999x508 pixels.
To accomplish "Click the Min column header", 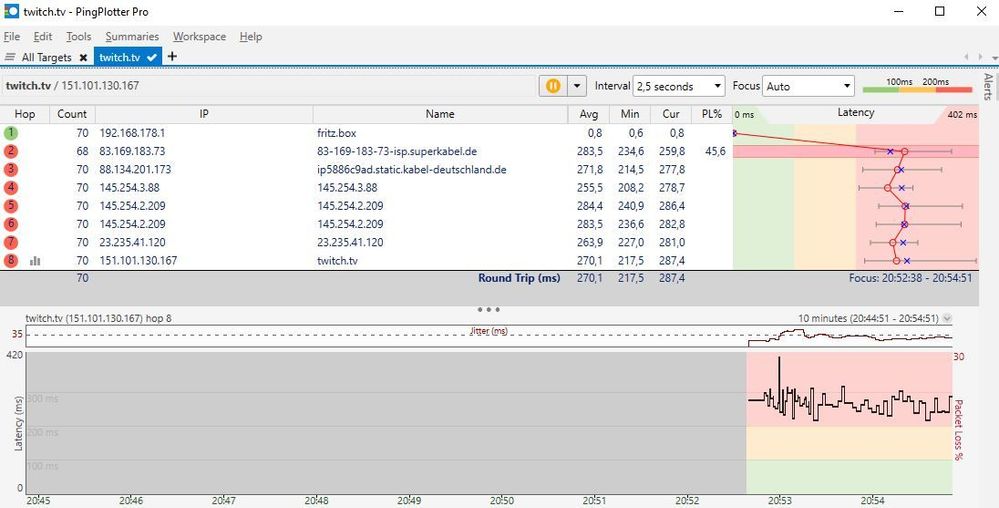I will pyautogui.click(x=629, y=114).
